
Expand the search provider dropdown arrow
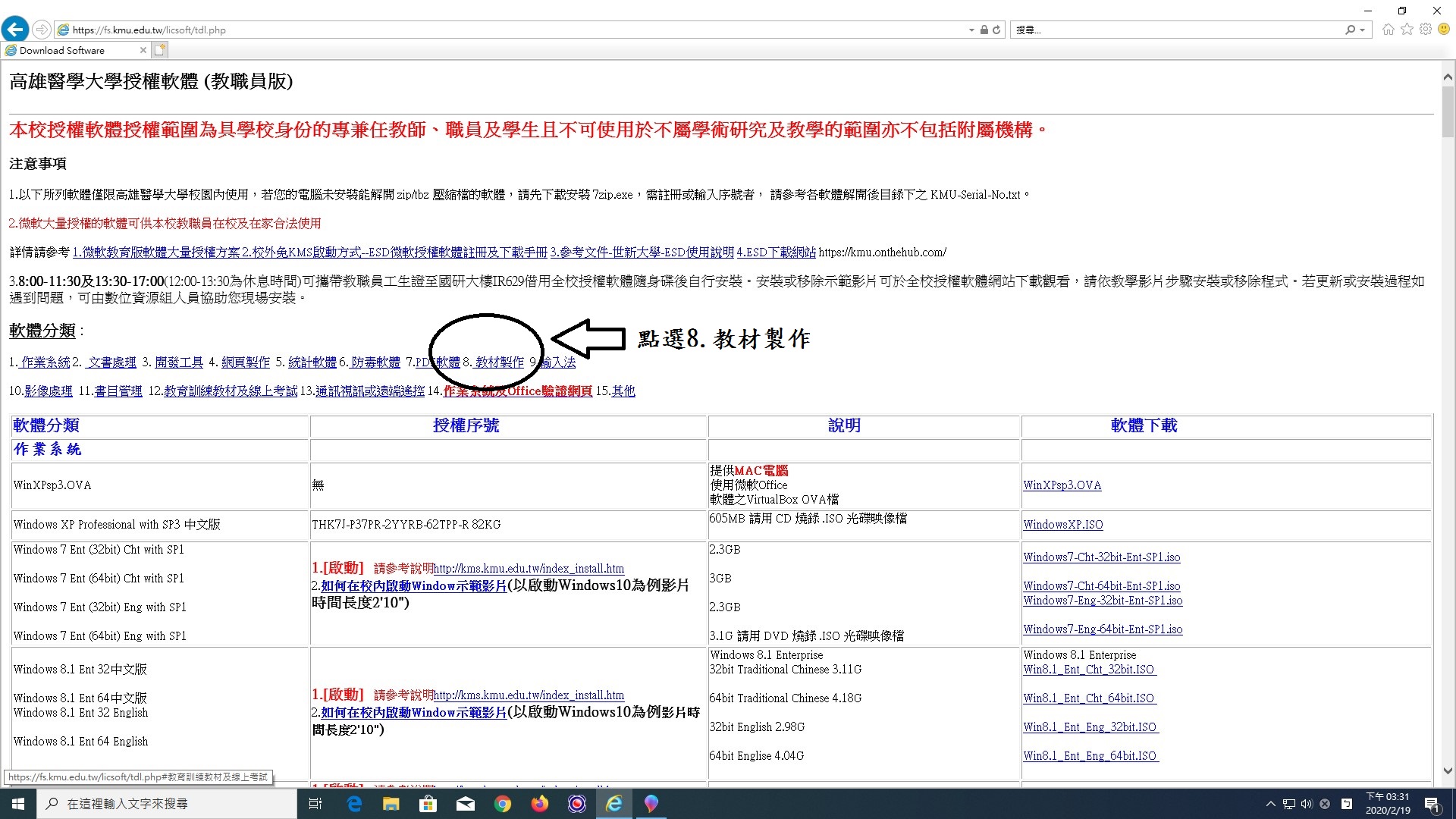pyautogui.click(x=1363, y=30)
